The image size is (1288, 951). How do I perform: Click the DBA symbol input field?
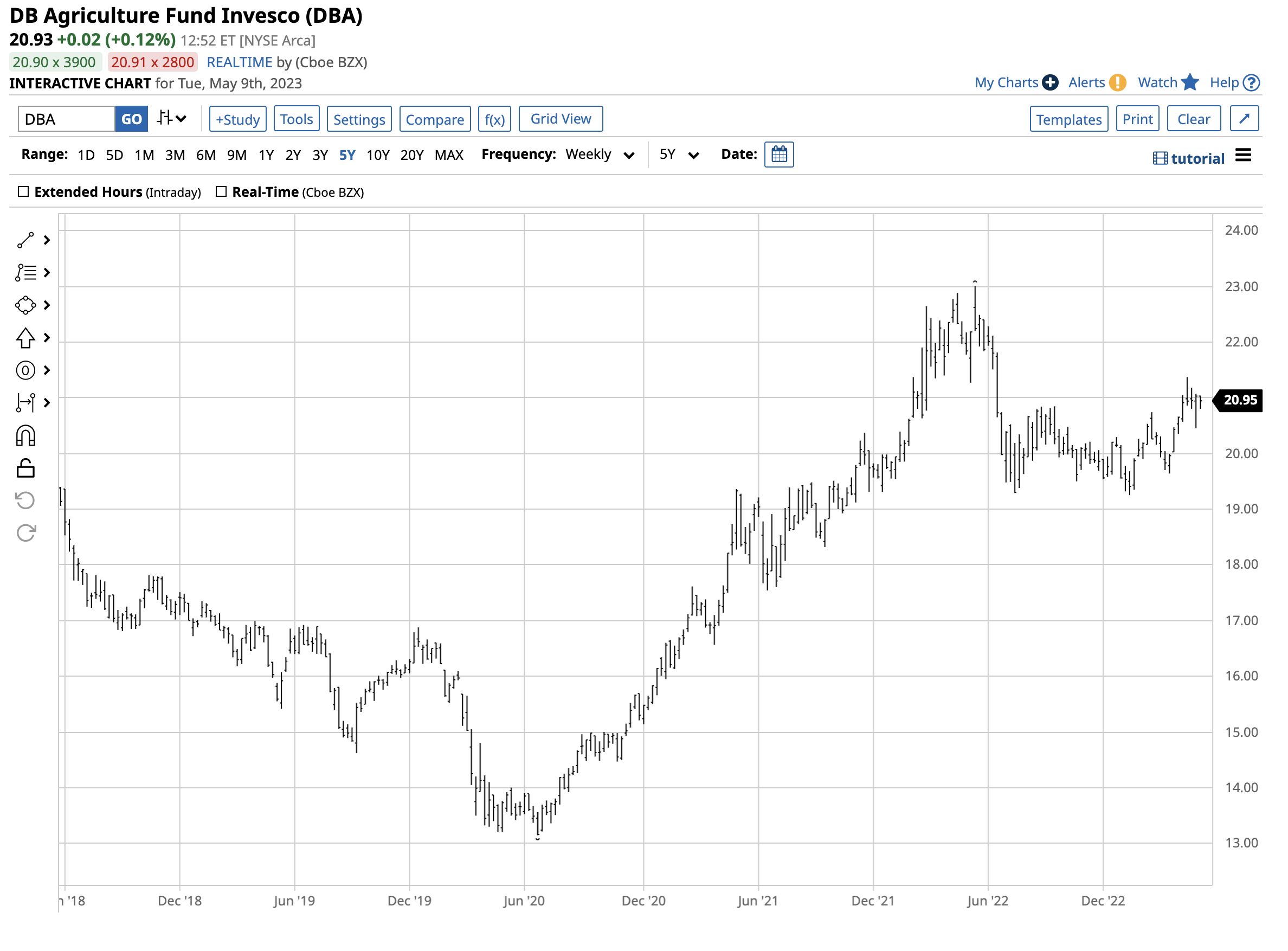point(67,119)
